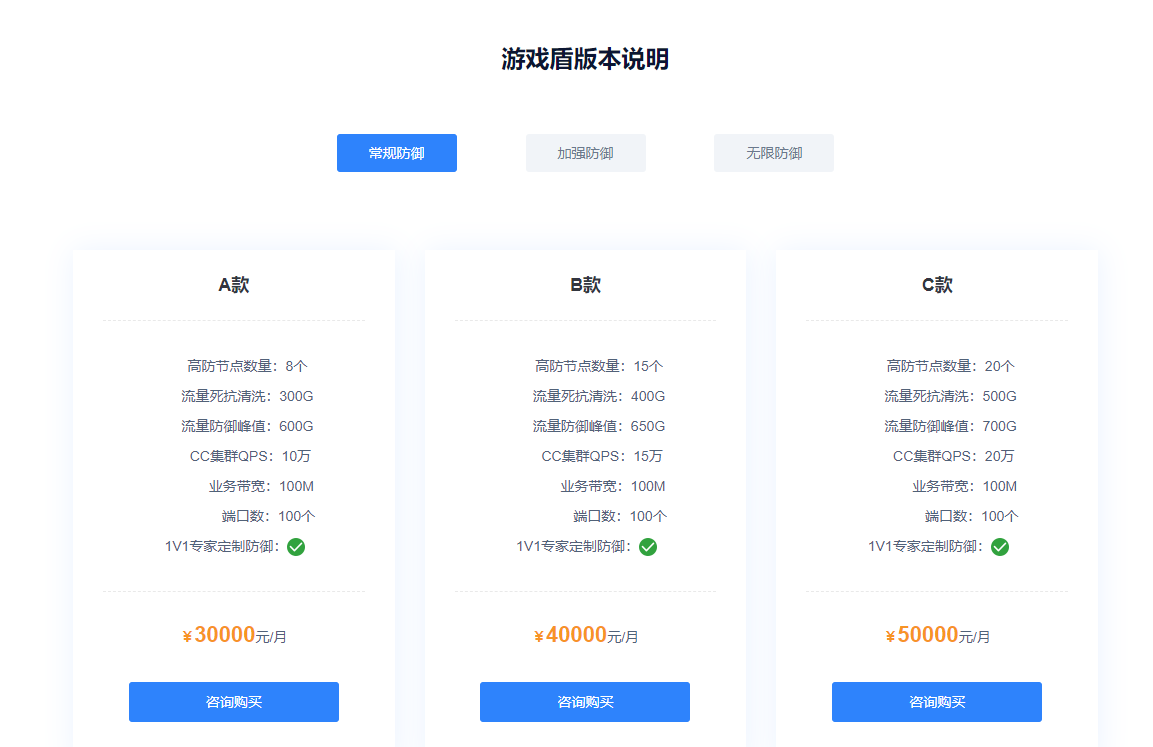Click 咨询购买 button for B款
Viewport: 1153px width, 747px height.
pos(585,701)
